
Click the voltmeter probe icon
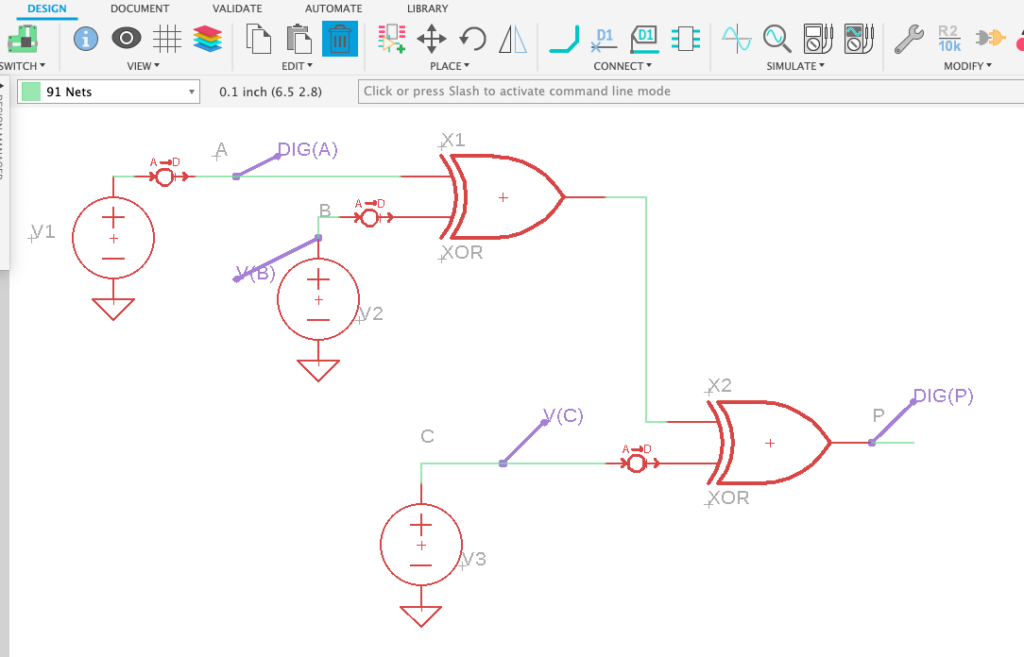pos(818,39)
